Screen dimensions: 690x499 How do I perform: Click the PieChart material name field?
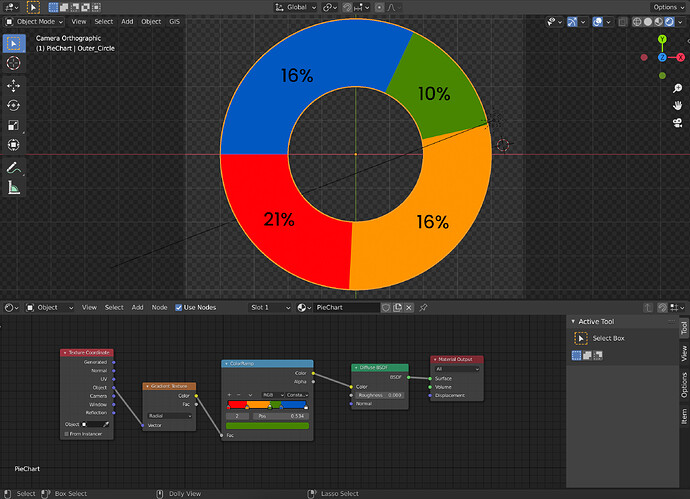[x=346, y=308]
